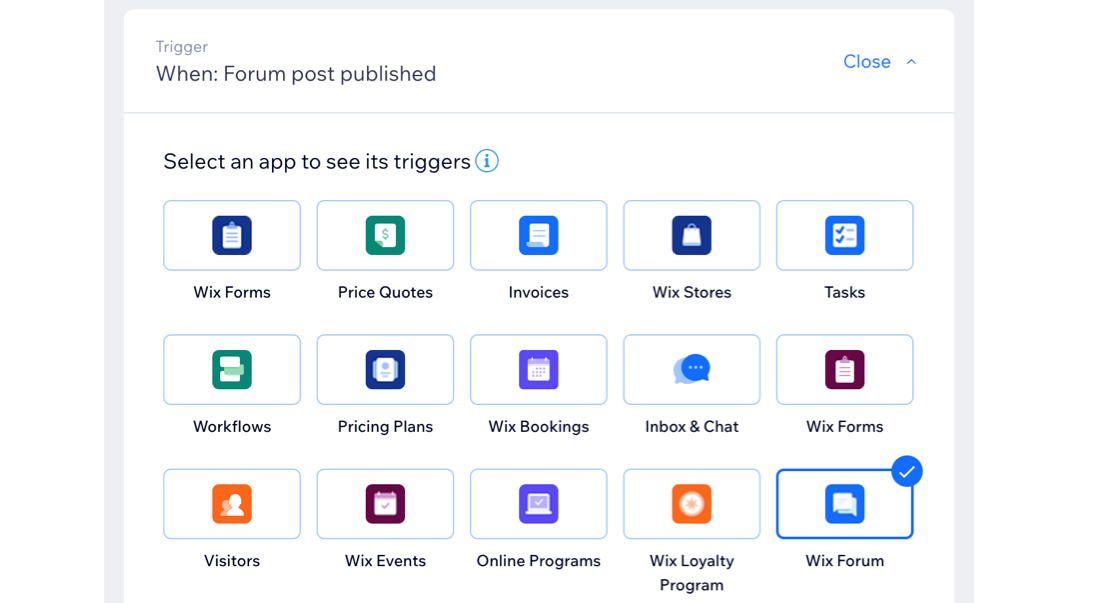The image size is (1100, 603).
Task: Pick the Wix Stores shopping bag icon
Action: coord(692,236)
